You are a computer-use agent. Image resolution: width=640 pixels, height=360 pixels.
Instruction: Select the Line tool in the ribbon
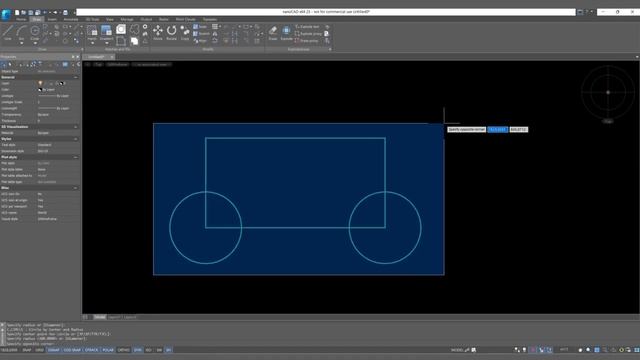click(x=8, y=33)
